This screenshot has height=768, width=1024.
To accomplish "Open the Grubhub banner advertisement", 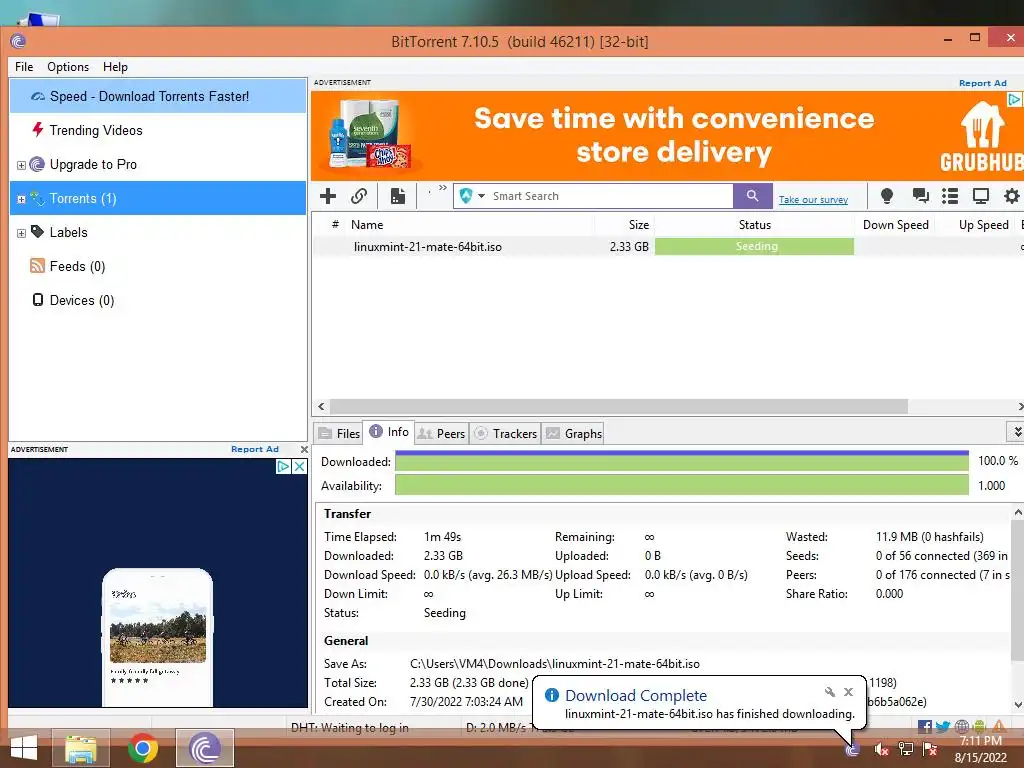I will tap(667, 136).
